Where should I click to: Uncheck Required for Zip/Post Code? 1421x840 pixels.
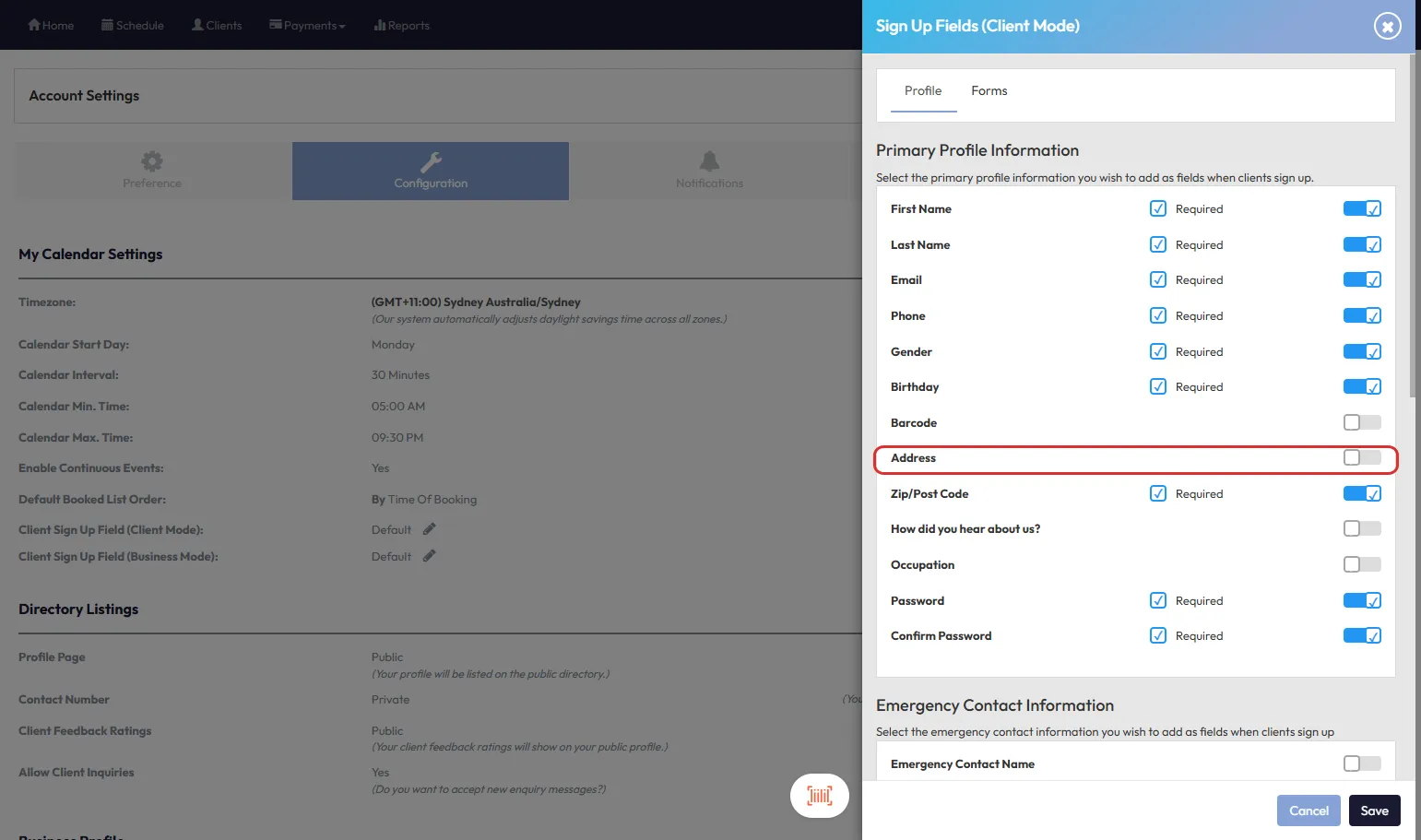(1158, 493)
